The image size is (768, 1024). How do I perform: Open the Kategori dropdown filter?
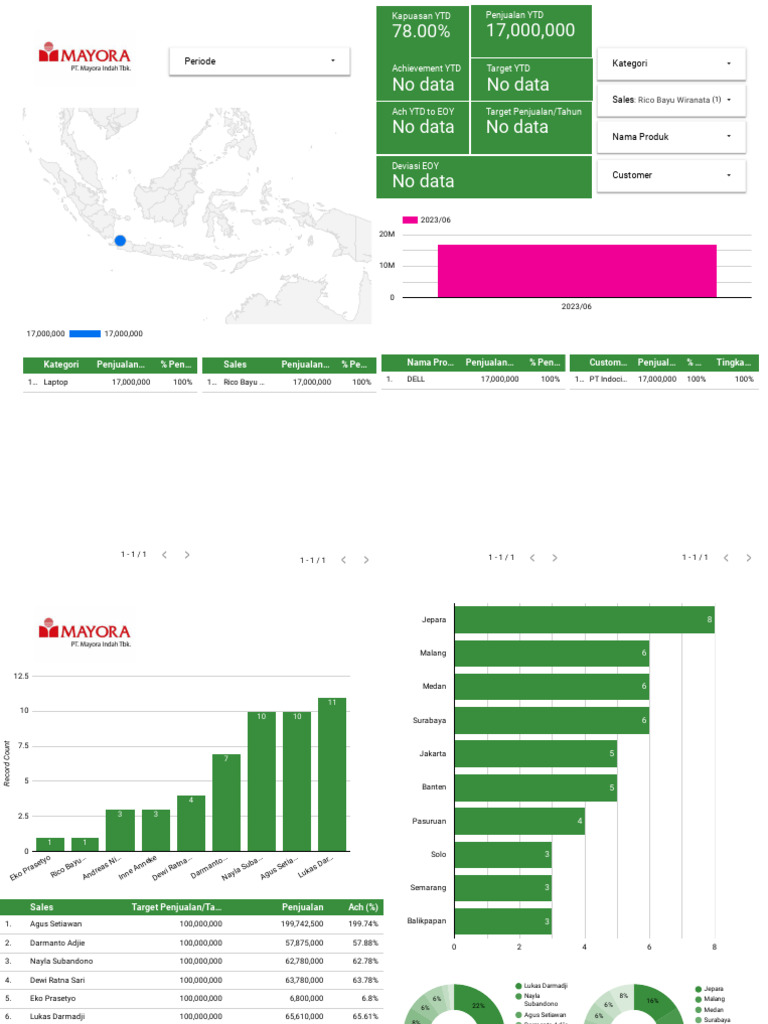pyautogui.click(x=671, y=63)
